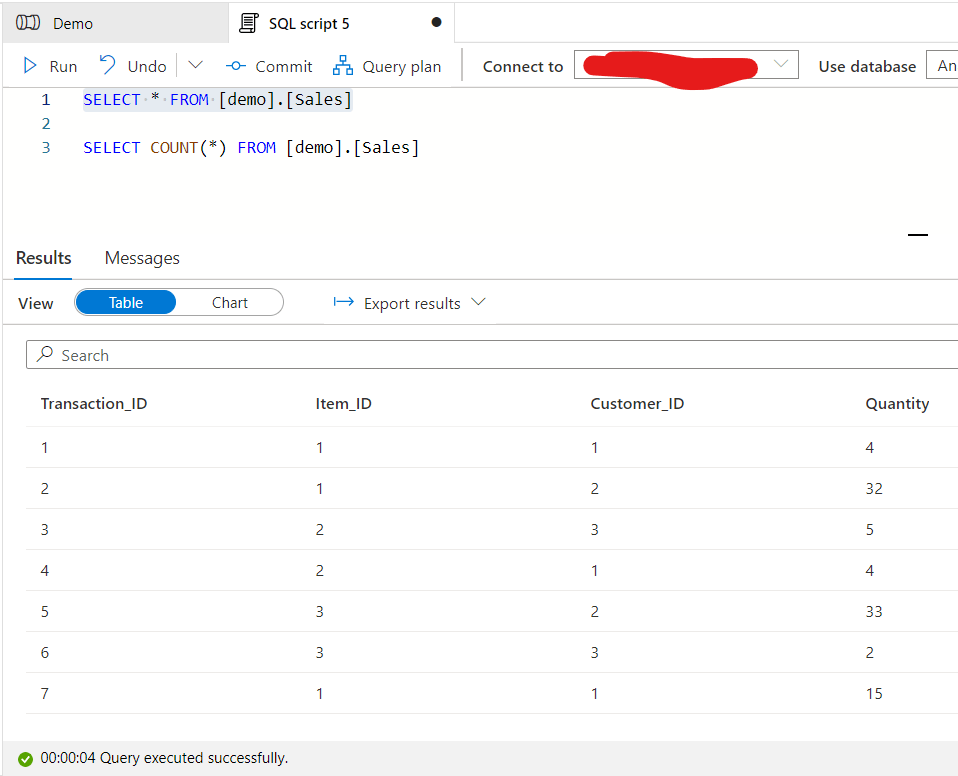Open the Connect to dropdown
958x776 pixels.
[686, 66]
